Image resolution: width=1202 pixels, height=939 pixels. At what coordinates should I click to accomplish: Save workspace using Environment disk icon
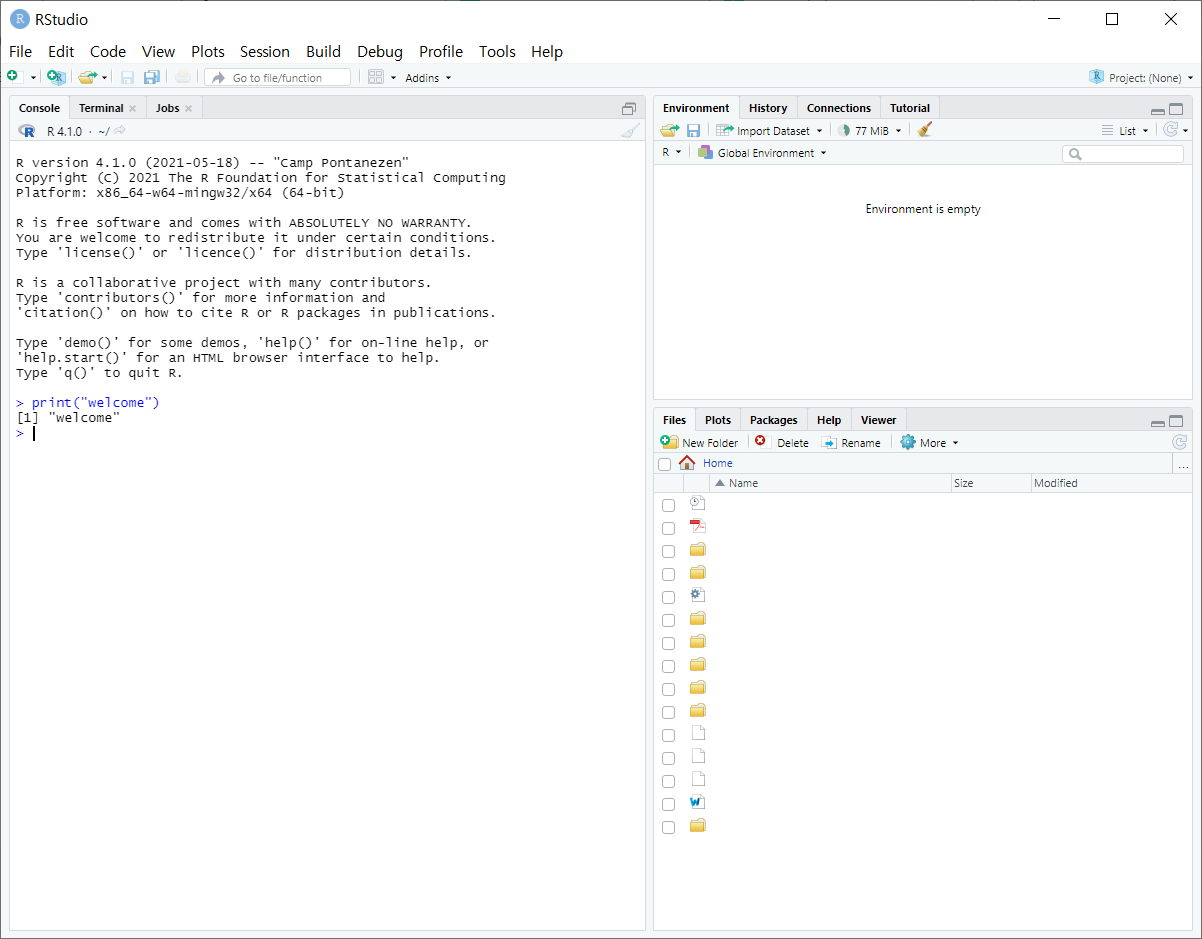pos(693,131)
